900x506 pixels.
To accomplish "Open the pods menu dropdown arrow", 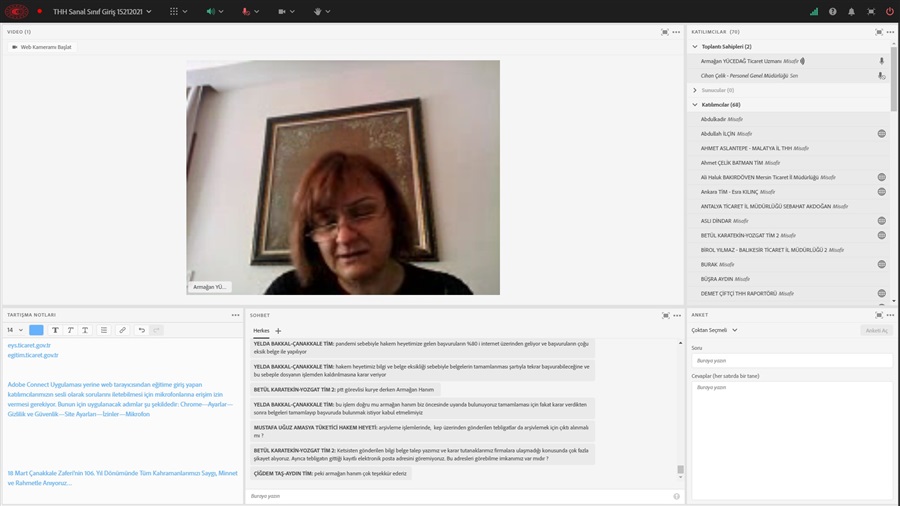I will tap(185, 11).
